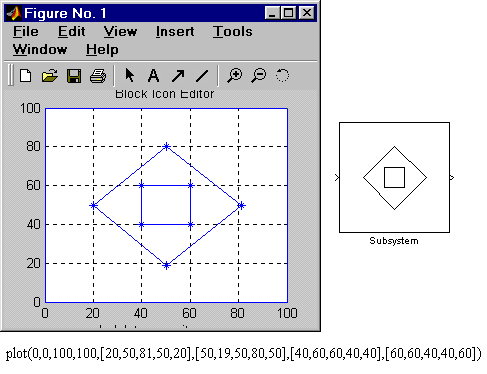Click the plot command text line
This screenshot has width=487, height=374.
coord(244,353)
